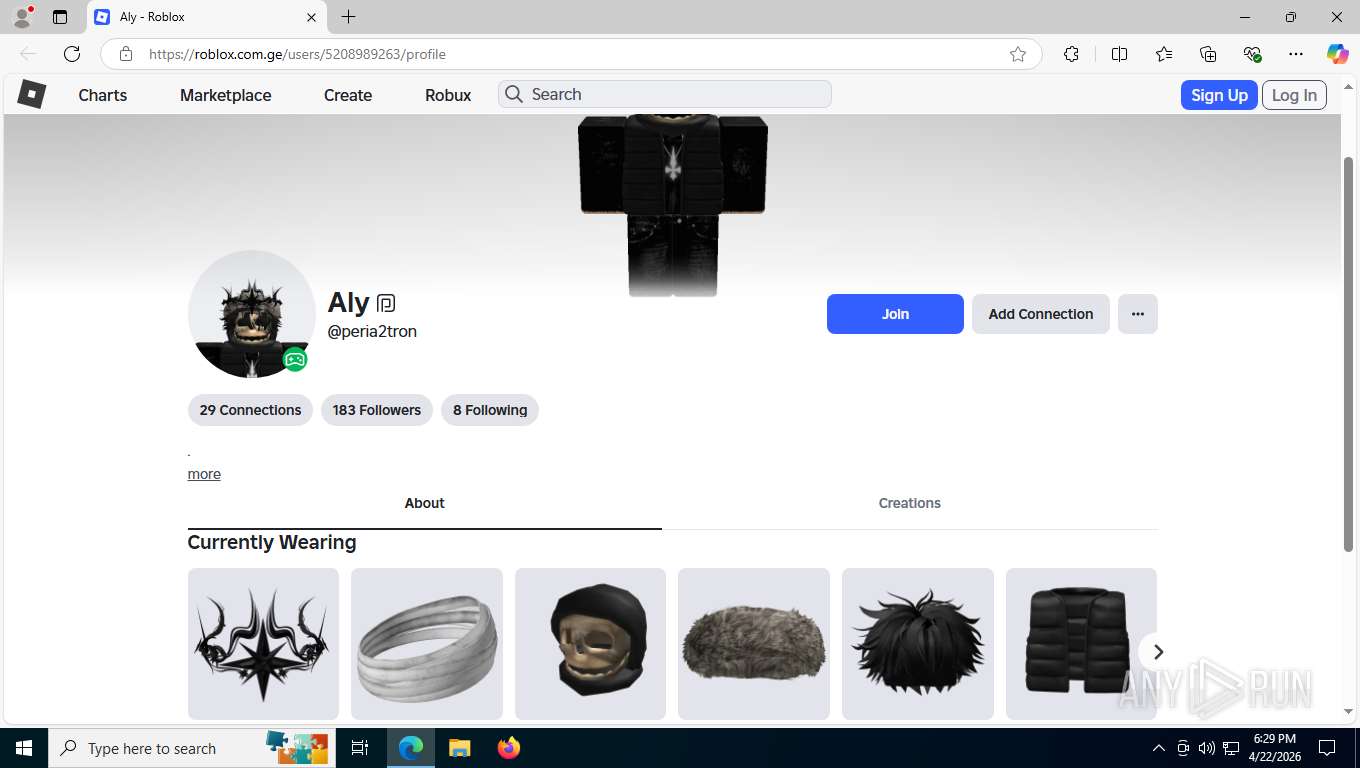Open the notification center icon
The height and width of the screenshot is (768, 1360).
pyautogui.click(x=1327, y=748)
